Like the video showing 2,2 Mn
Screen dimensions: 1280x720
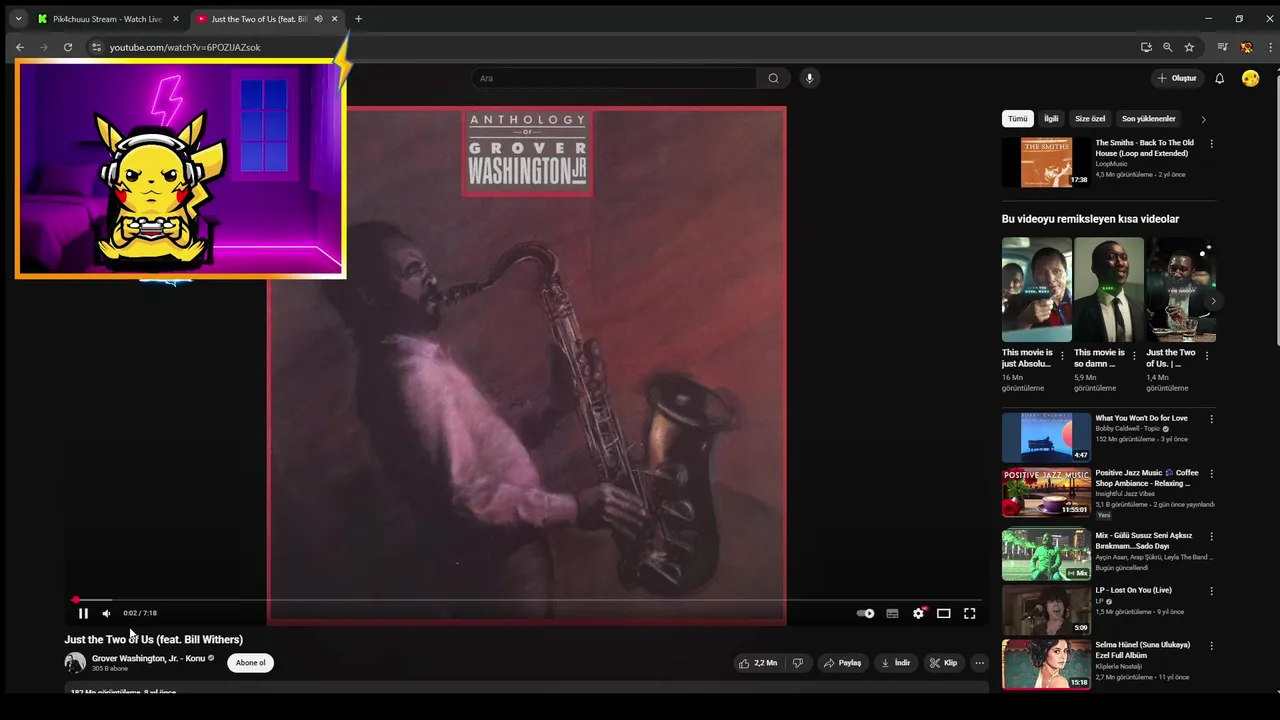pyautogui.click(x=757, y=663)
